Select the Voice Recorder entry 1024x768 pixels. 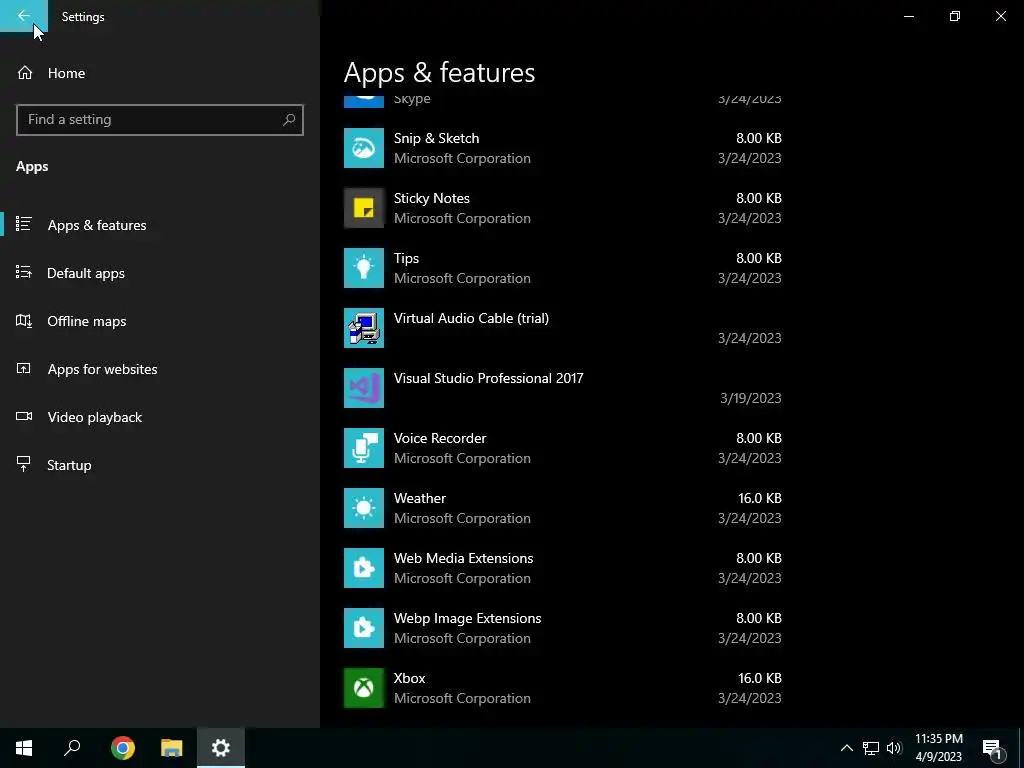(563, 448)
